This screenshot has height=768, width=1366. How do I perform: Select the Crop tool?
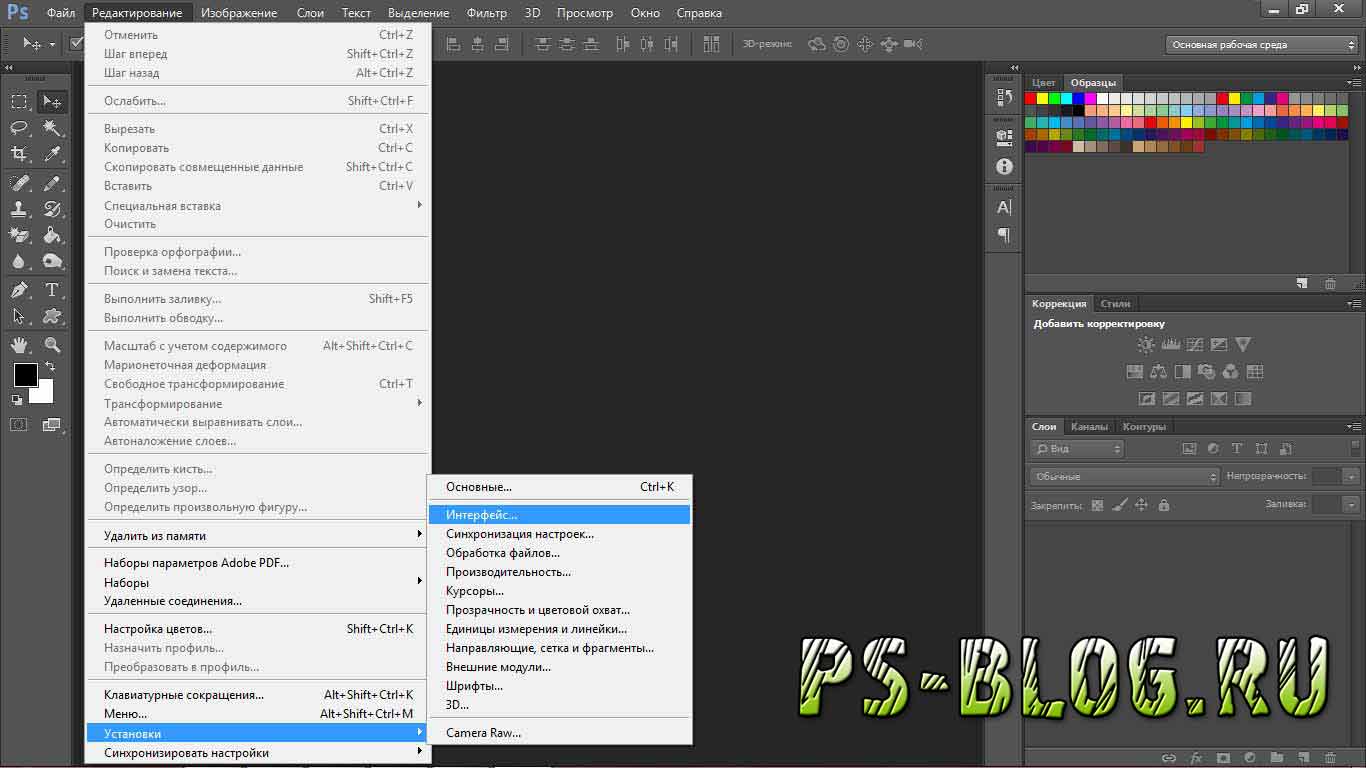point(19,154)
